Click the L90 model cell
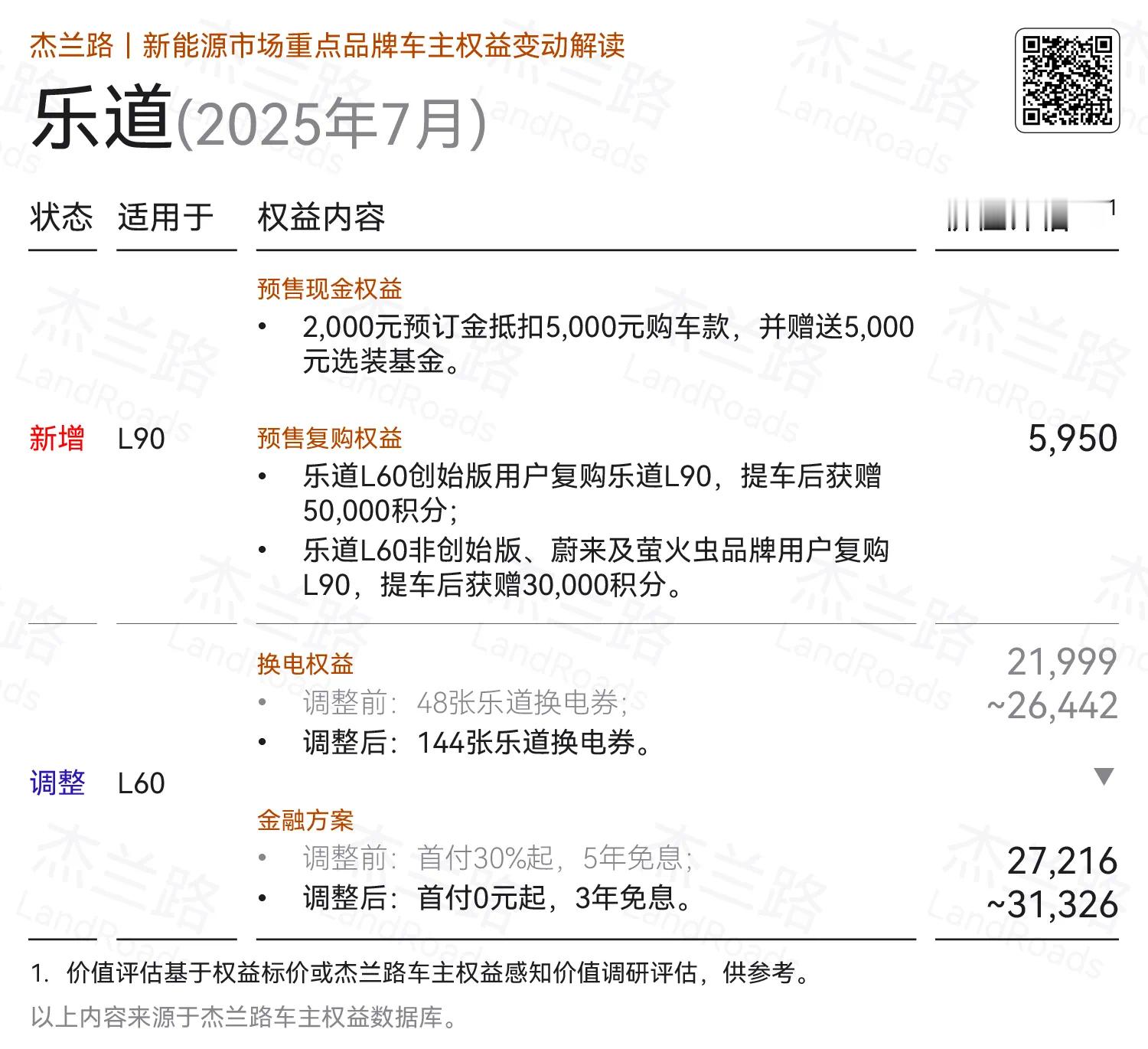 142,439
